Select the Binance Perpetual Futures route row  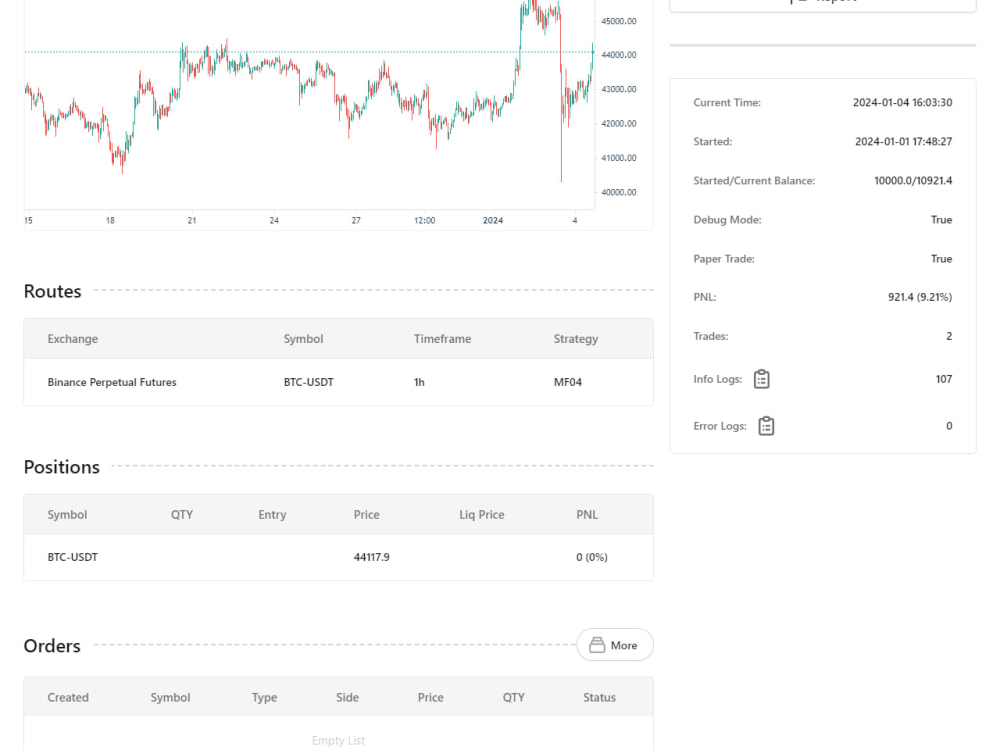(x=339, y=382)
